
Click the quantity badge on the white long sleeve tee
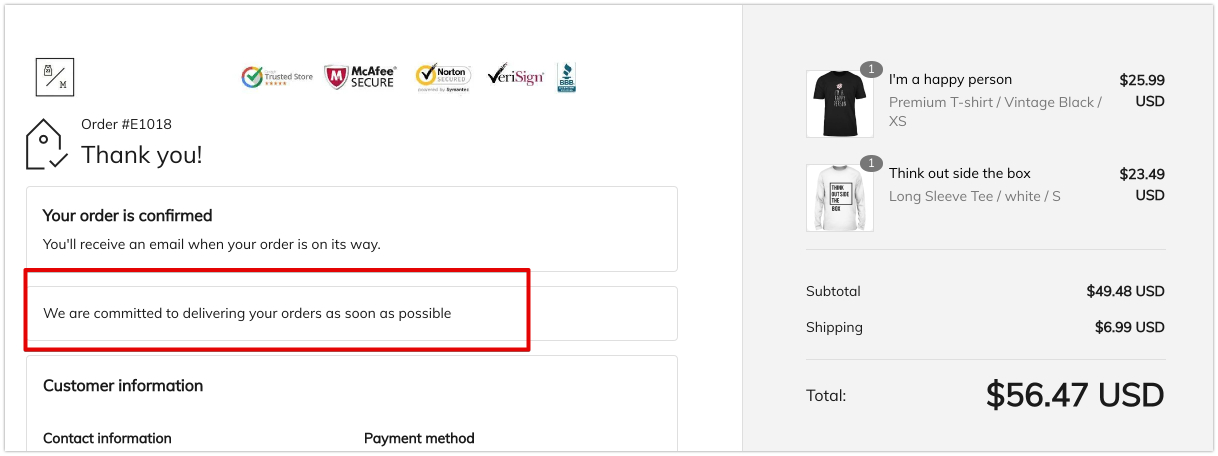point(871,163)
